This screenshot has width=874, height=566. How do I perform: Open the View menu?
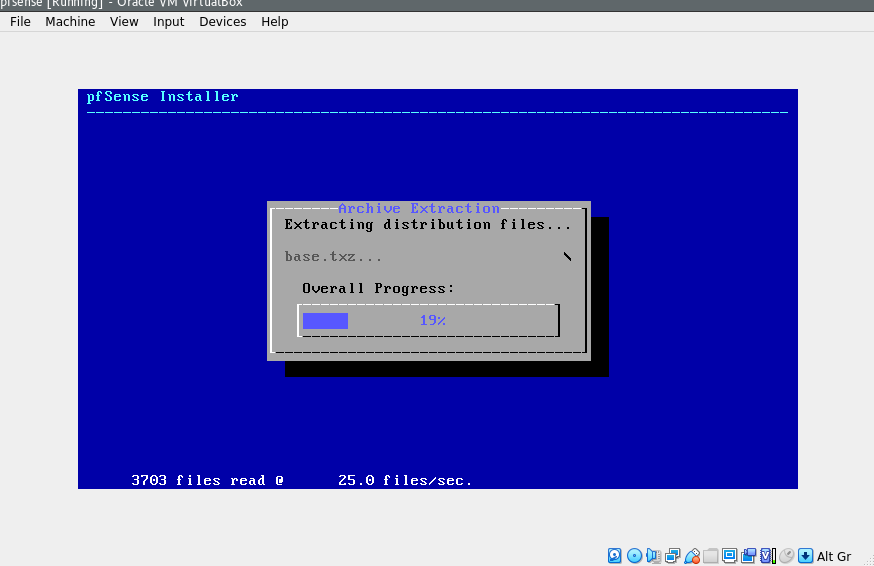click(124, 21)
